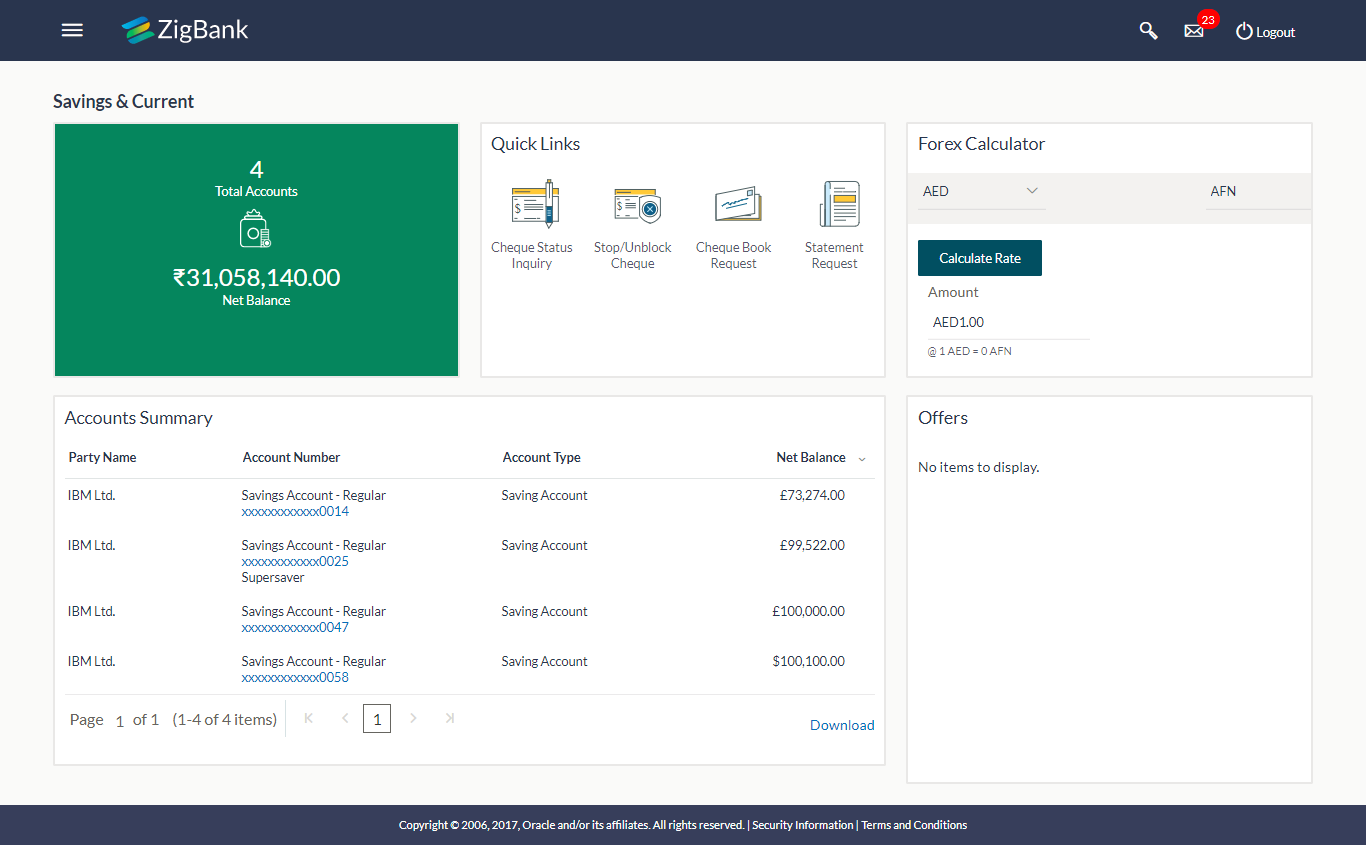
Task: Select page 1 button in pagination
Action: (377, 718)
